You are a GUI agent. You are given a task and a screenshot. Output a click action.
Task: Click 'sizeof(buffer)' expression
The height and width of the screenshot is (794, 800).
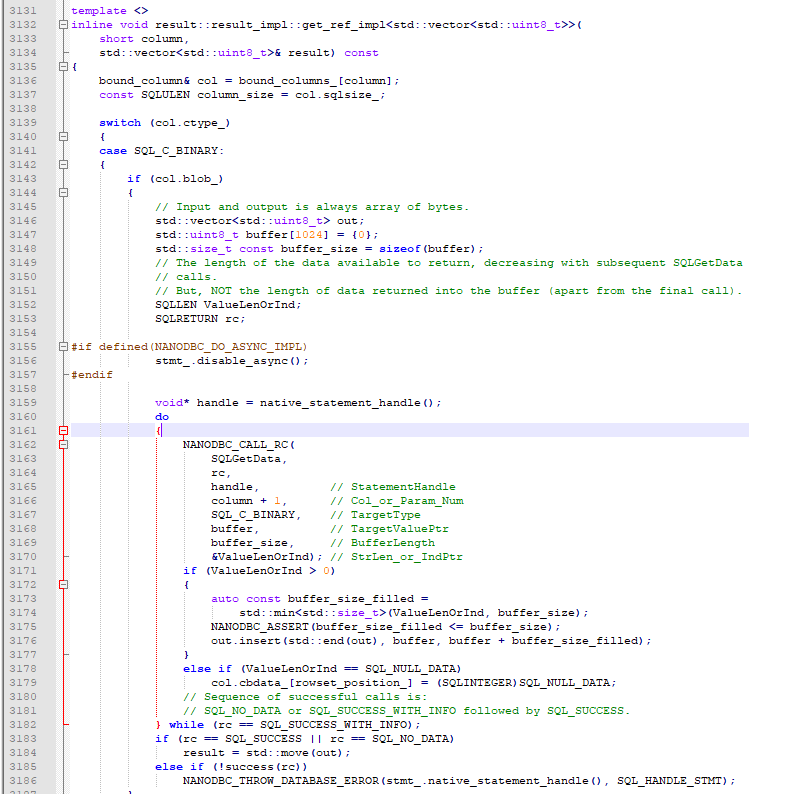[x=428, y=249]
